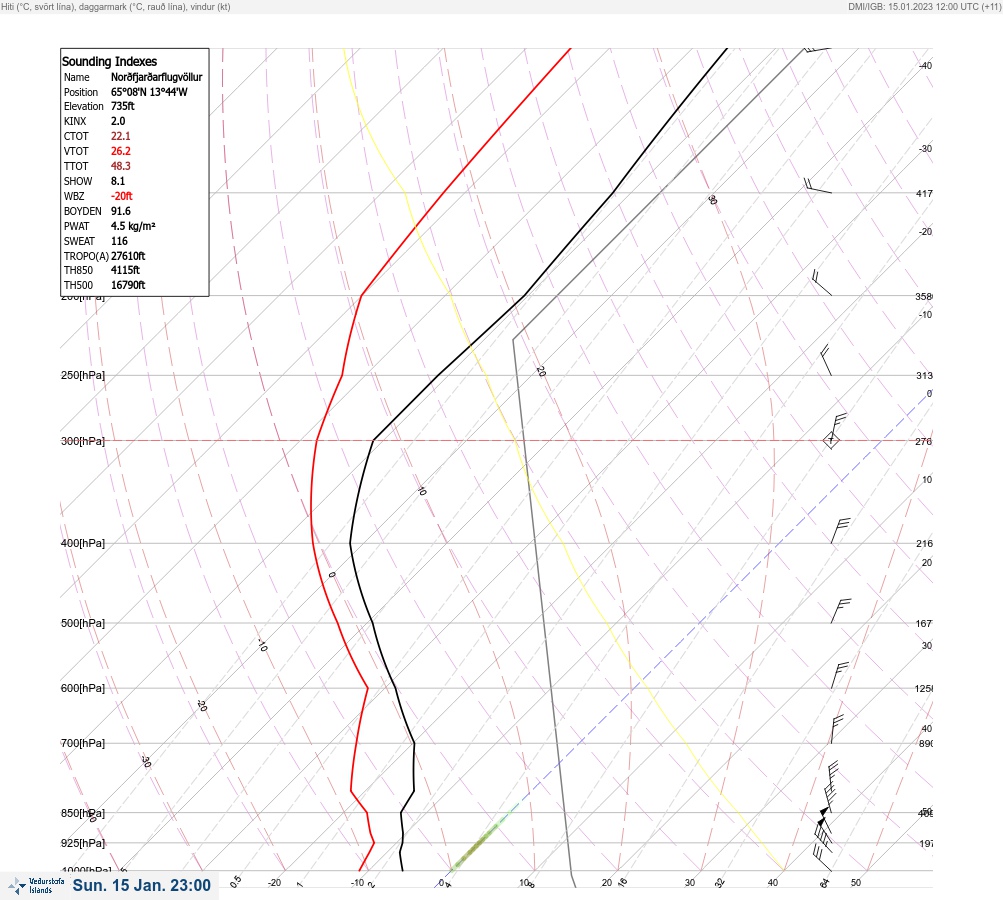Image resolution: width=1003 pixels, height=900 pixels.
Task: Click the 167 height label on the right edge
Action: [x=924, y=623]
